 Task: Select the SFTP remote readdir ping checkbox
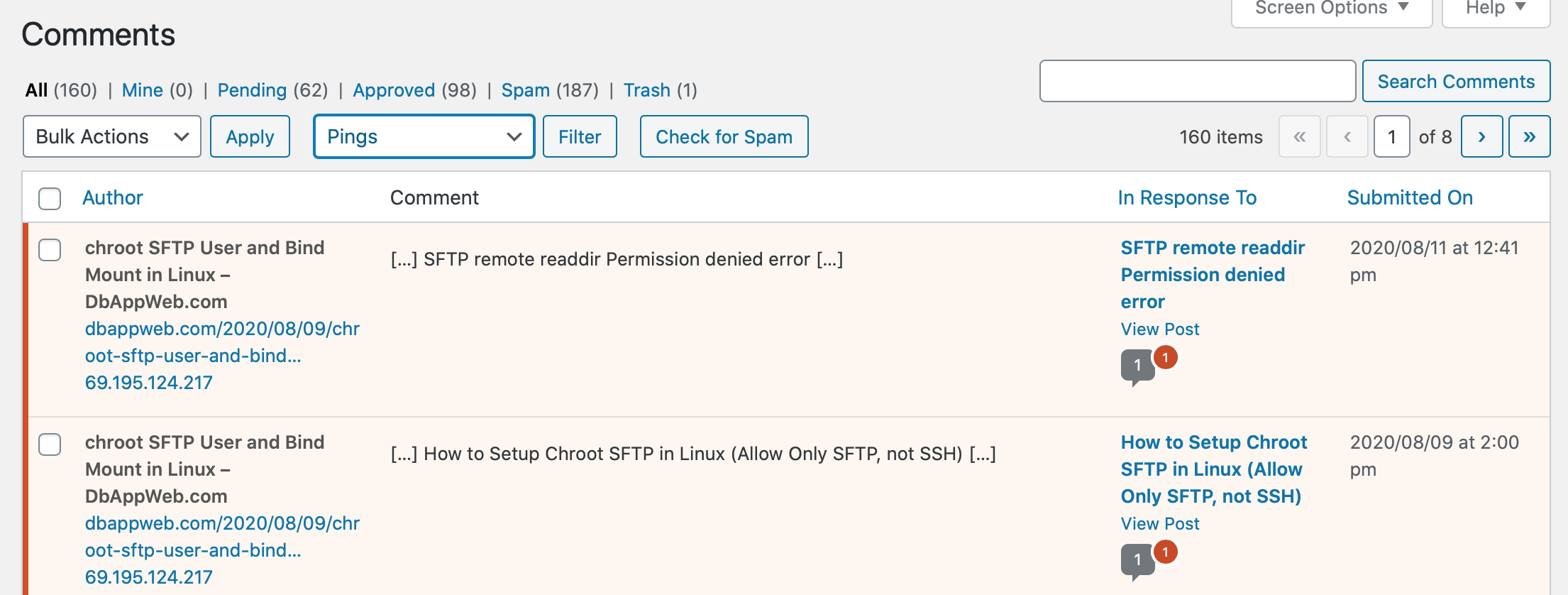pos(50,249)
